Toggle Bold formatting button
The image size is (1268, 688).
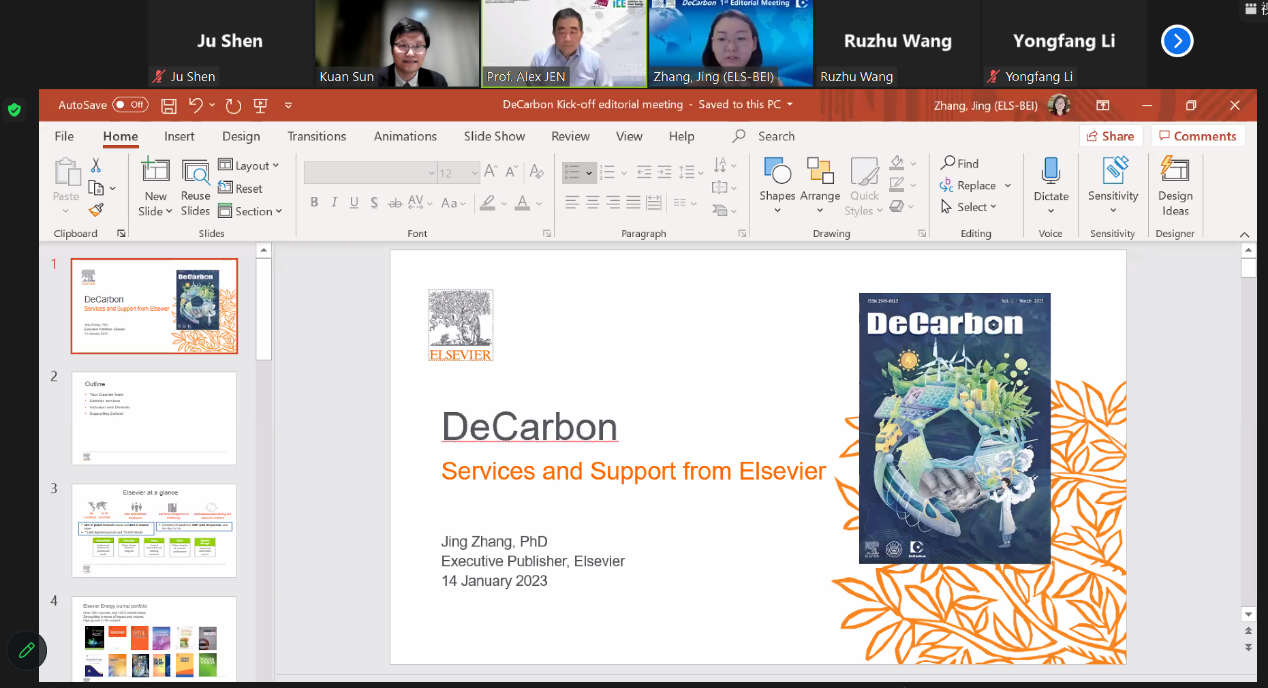click(314, 203)
